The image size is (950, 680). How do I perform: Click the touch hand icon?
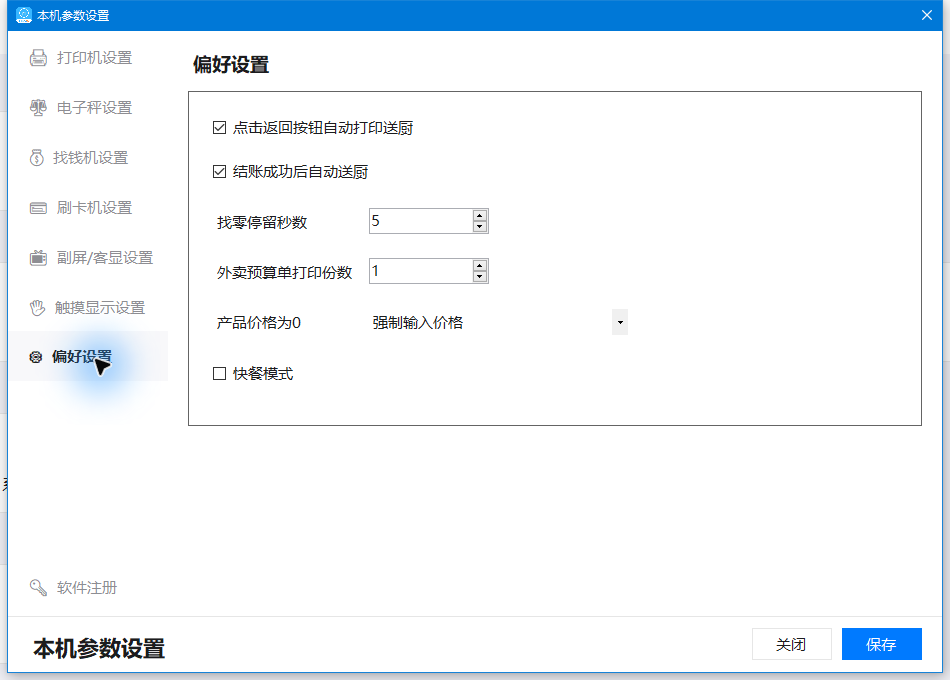38,308
